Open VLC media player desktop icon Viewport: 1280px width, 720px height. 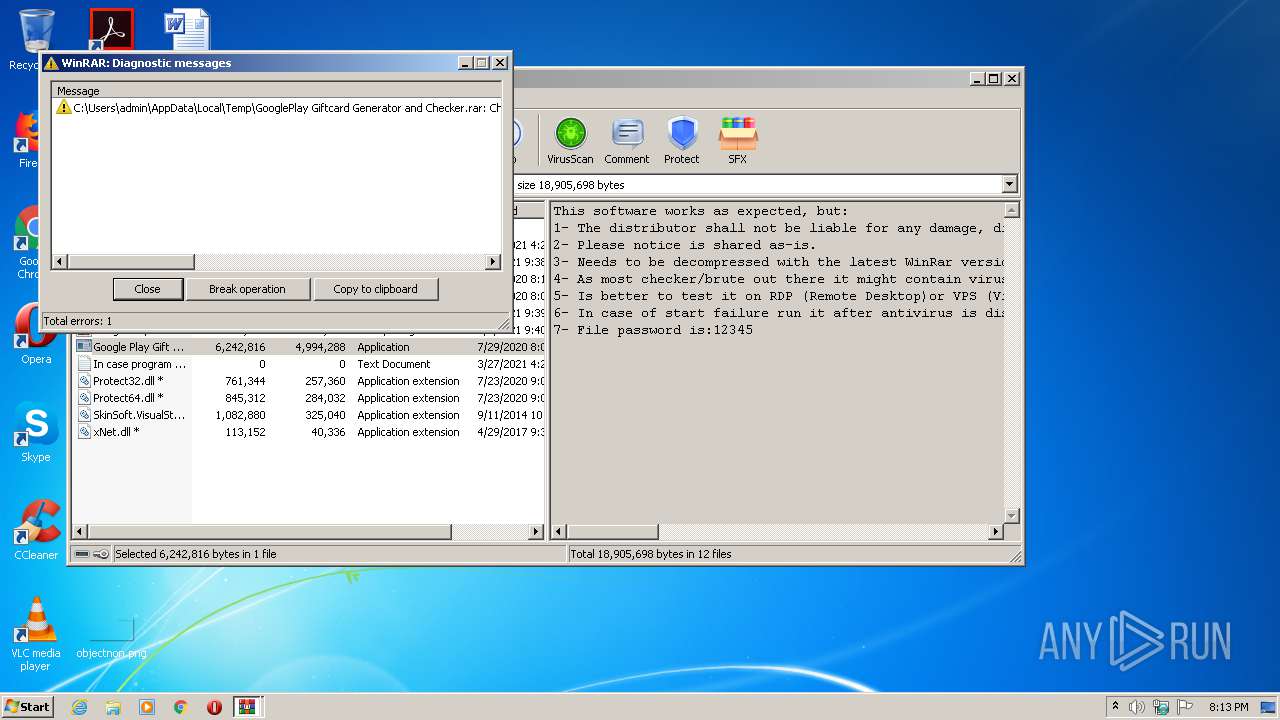coord(36,634)
